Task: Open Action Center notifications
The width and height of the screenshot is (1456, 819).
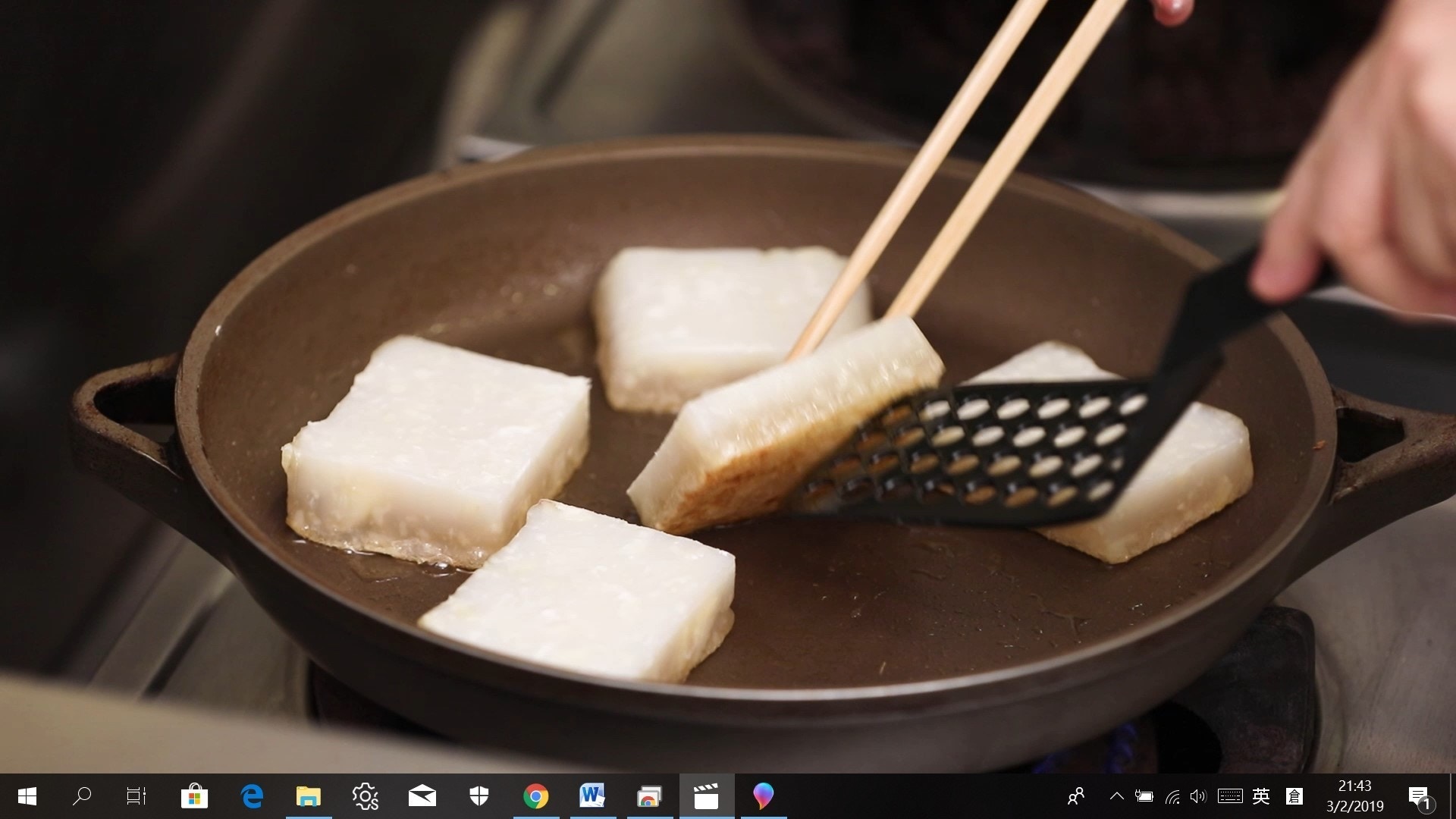Action: pos(1420,796)
